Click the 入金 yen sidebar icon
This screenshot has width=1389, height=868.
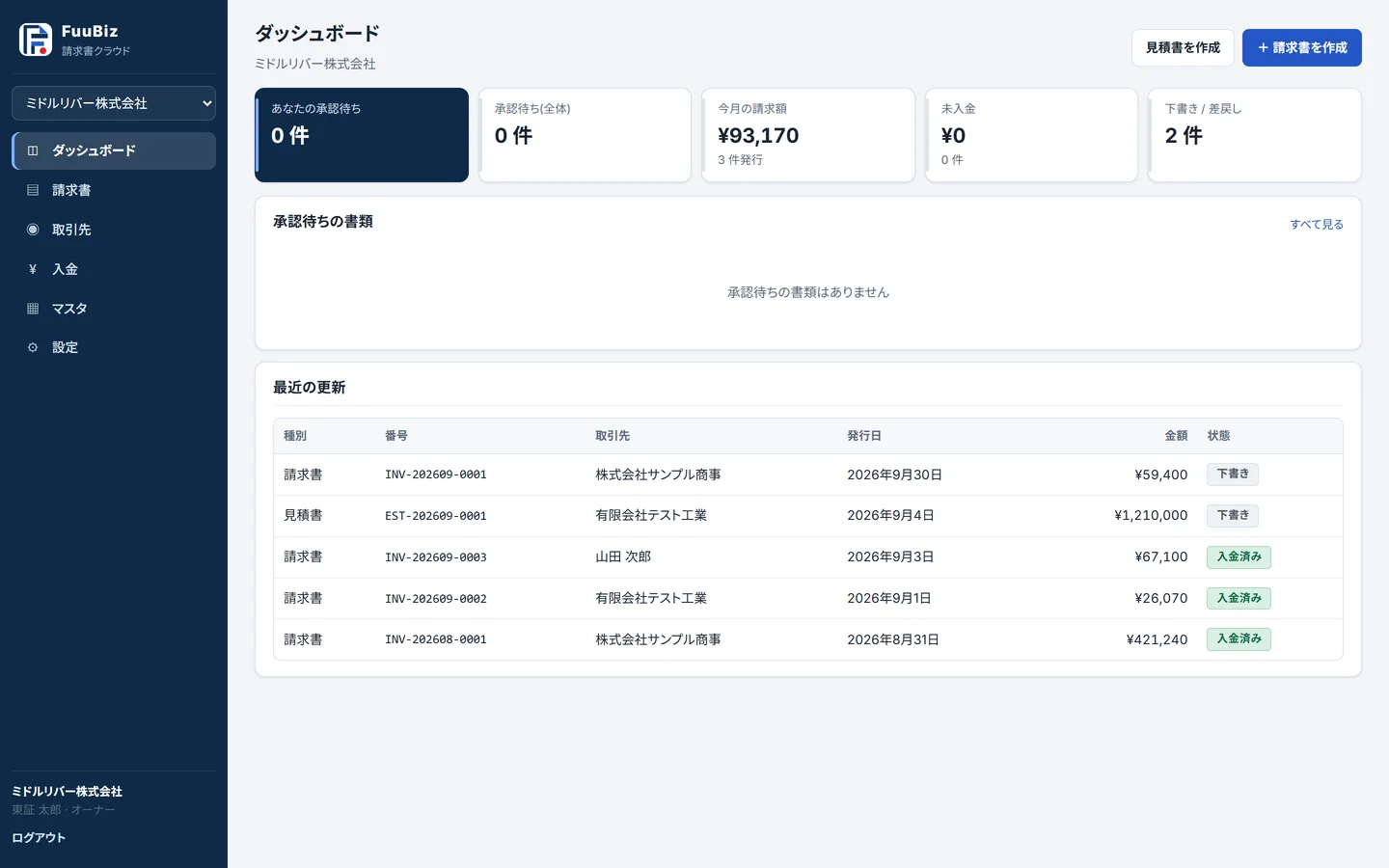(x=33, y=269)
